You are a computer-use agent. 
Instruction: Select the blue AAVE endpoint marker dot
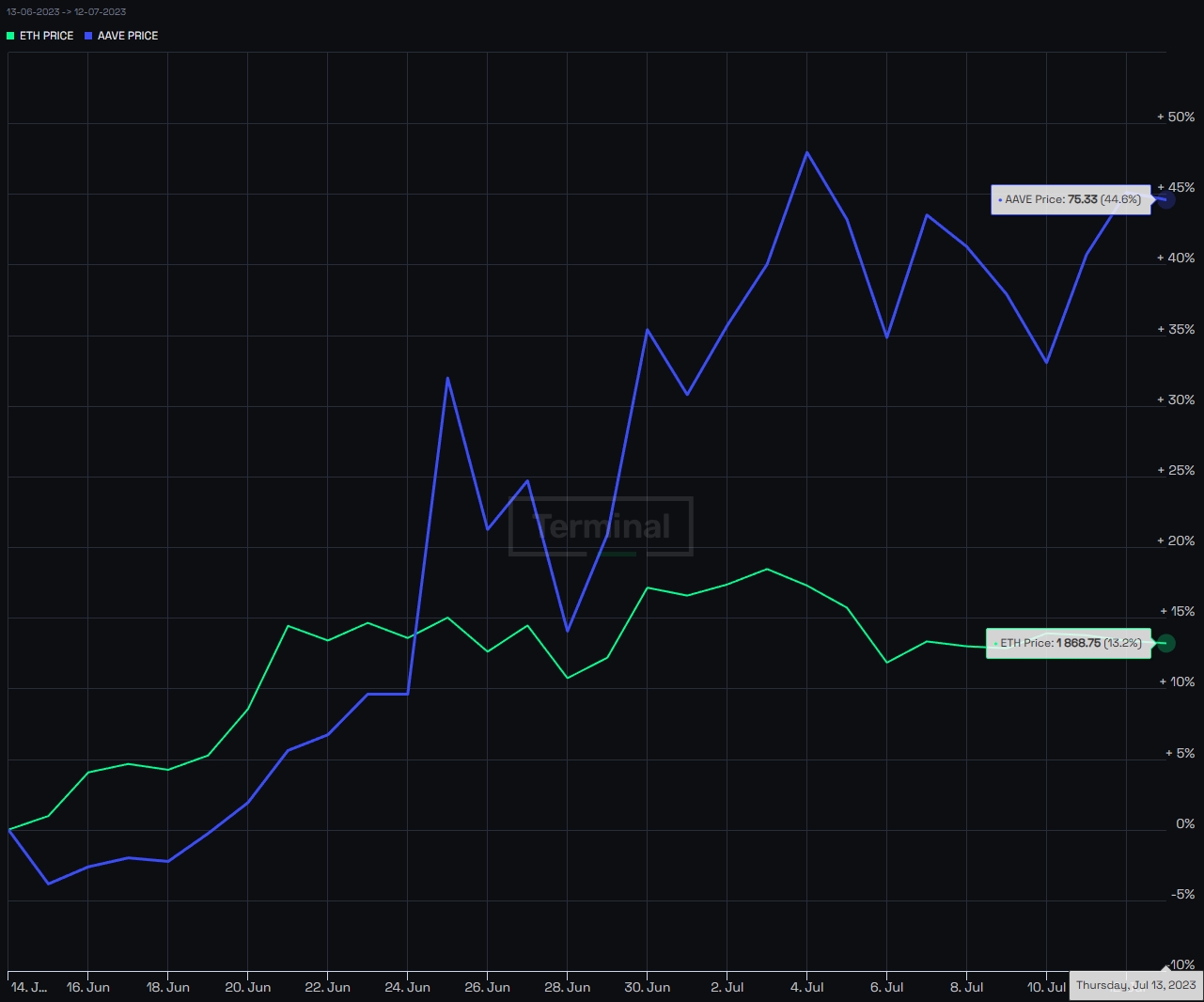pyautogui.click(x=1165, y=199)
